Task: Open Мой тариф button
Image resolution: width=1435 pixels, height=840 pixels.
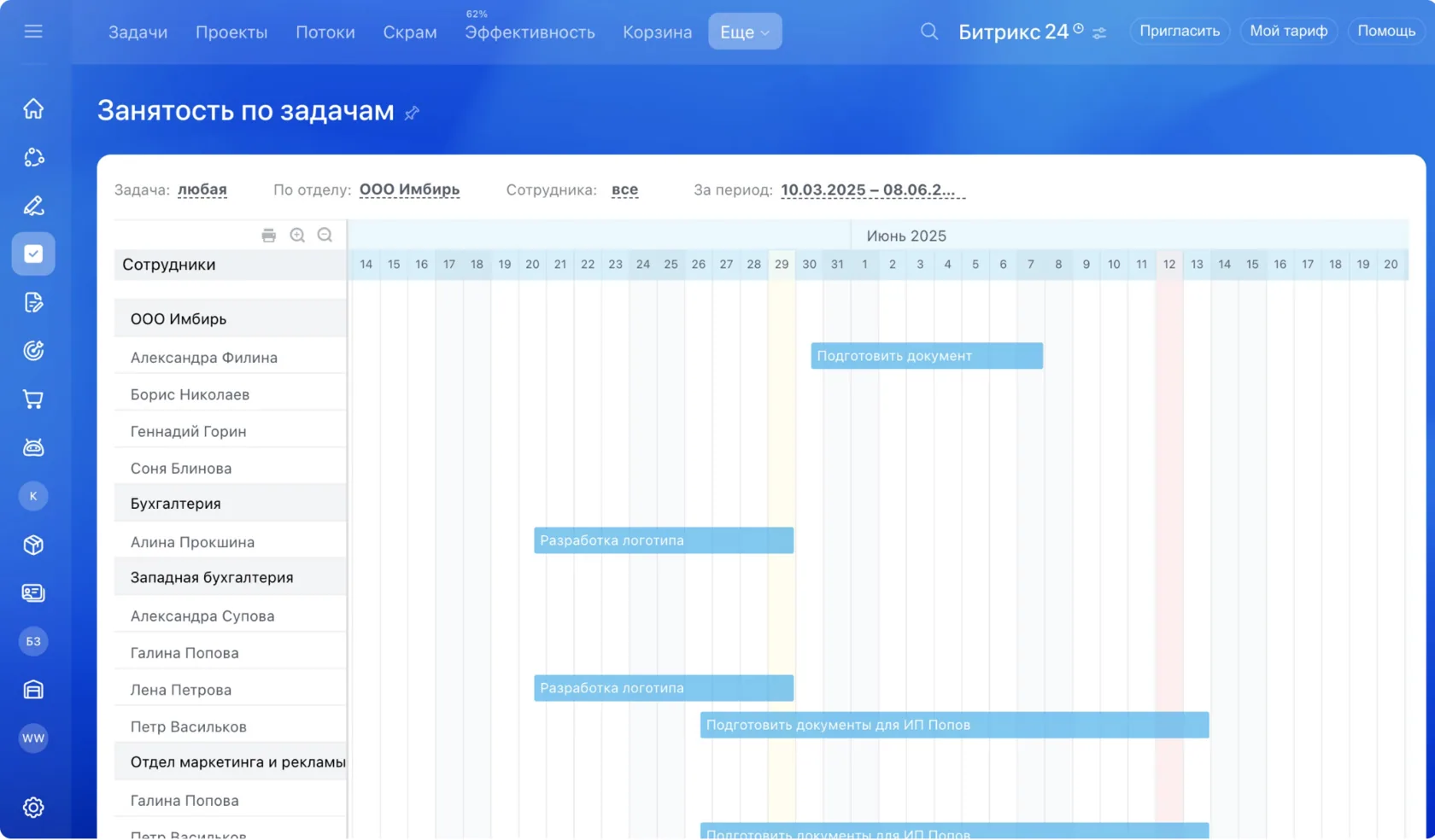Action: (1288, 32)
